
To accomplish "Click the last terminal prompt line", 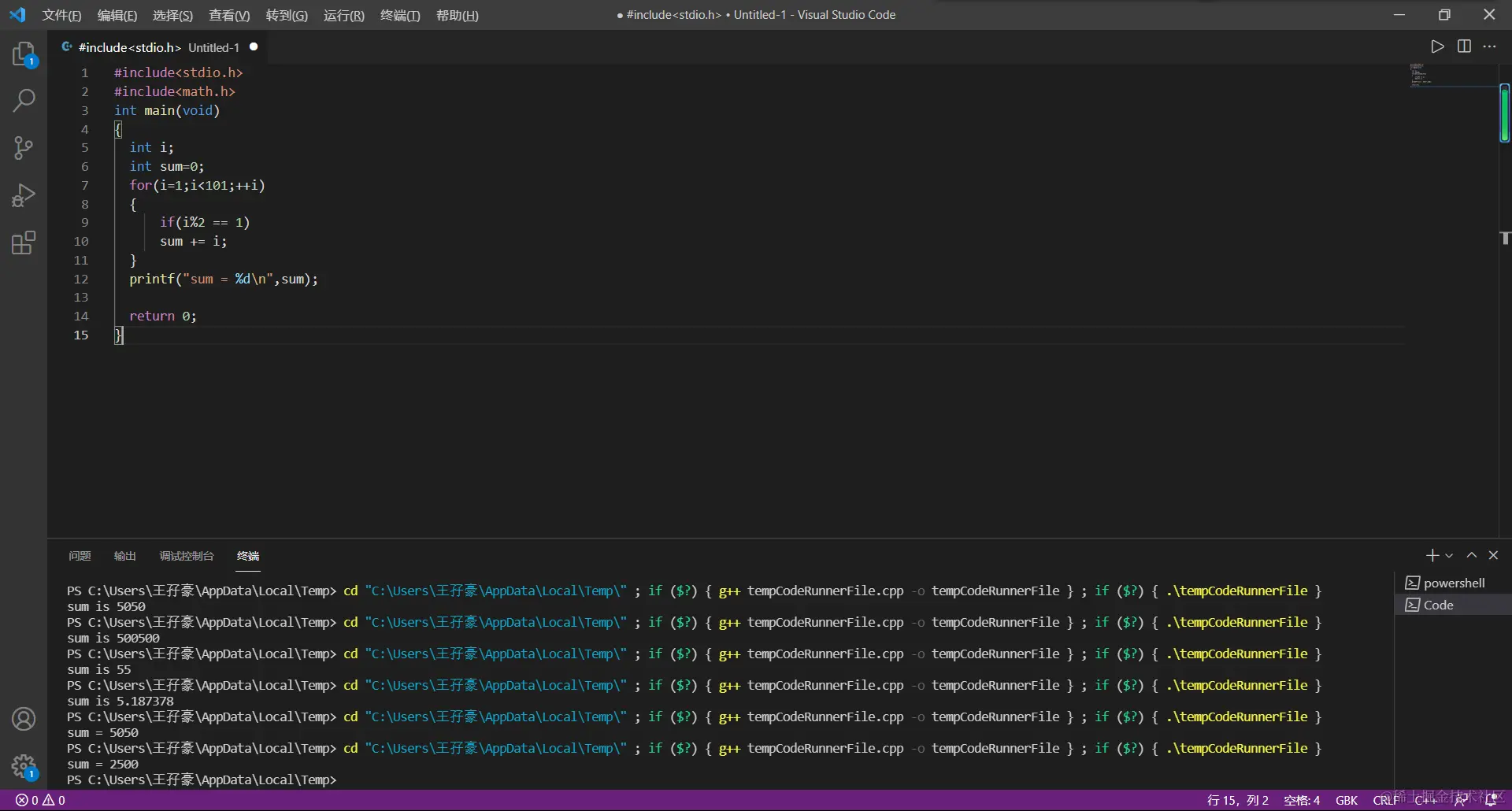I will (202, 780).
